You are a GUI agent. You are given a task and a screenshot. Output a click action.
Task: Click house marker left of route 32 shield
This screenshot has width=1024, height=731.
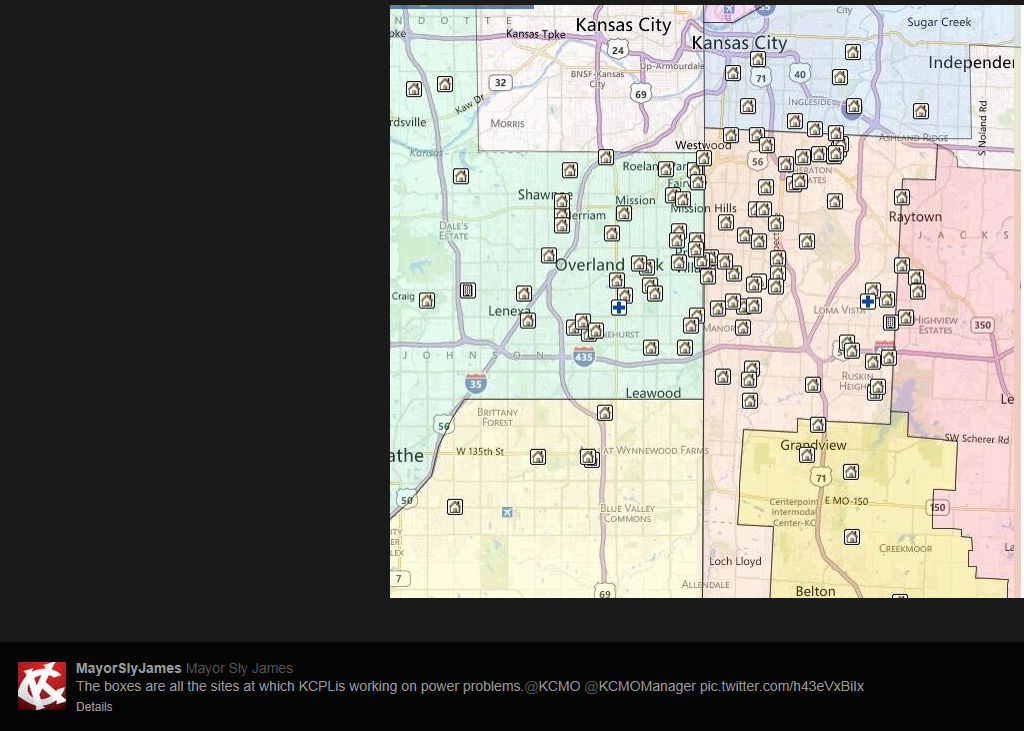click(445, 84)
